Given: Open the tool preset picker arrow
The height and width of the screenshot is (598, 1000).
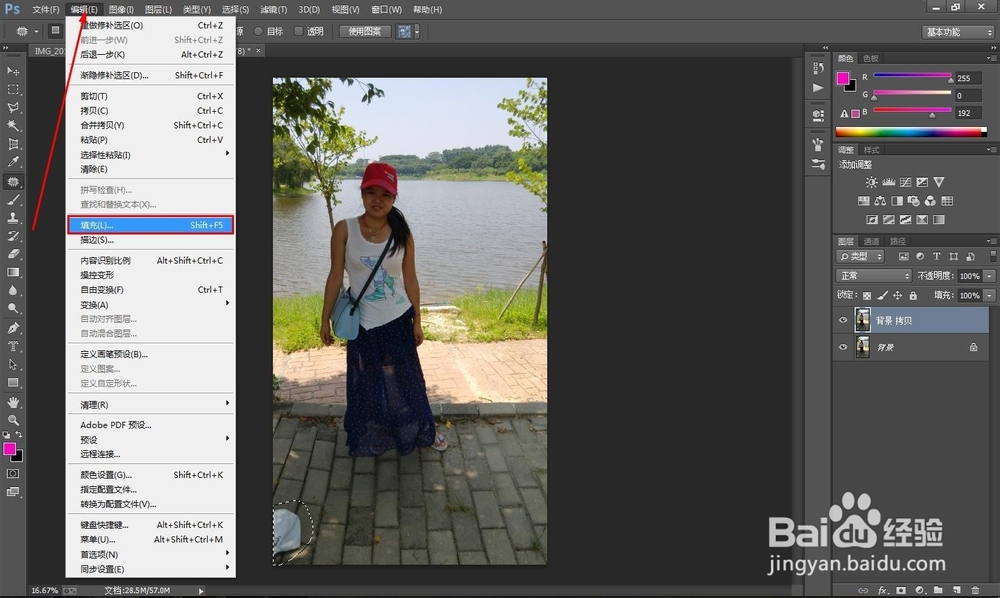Looking at the screenshot, I should (36, 31).
